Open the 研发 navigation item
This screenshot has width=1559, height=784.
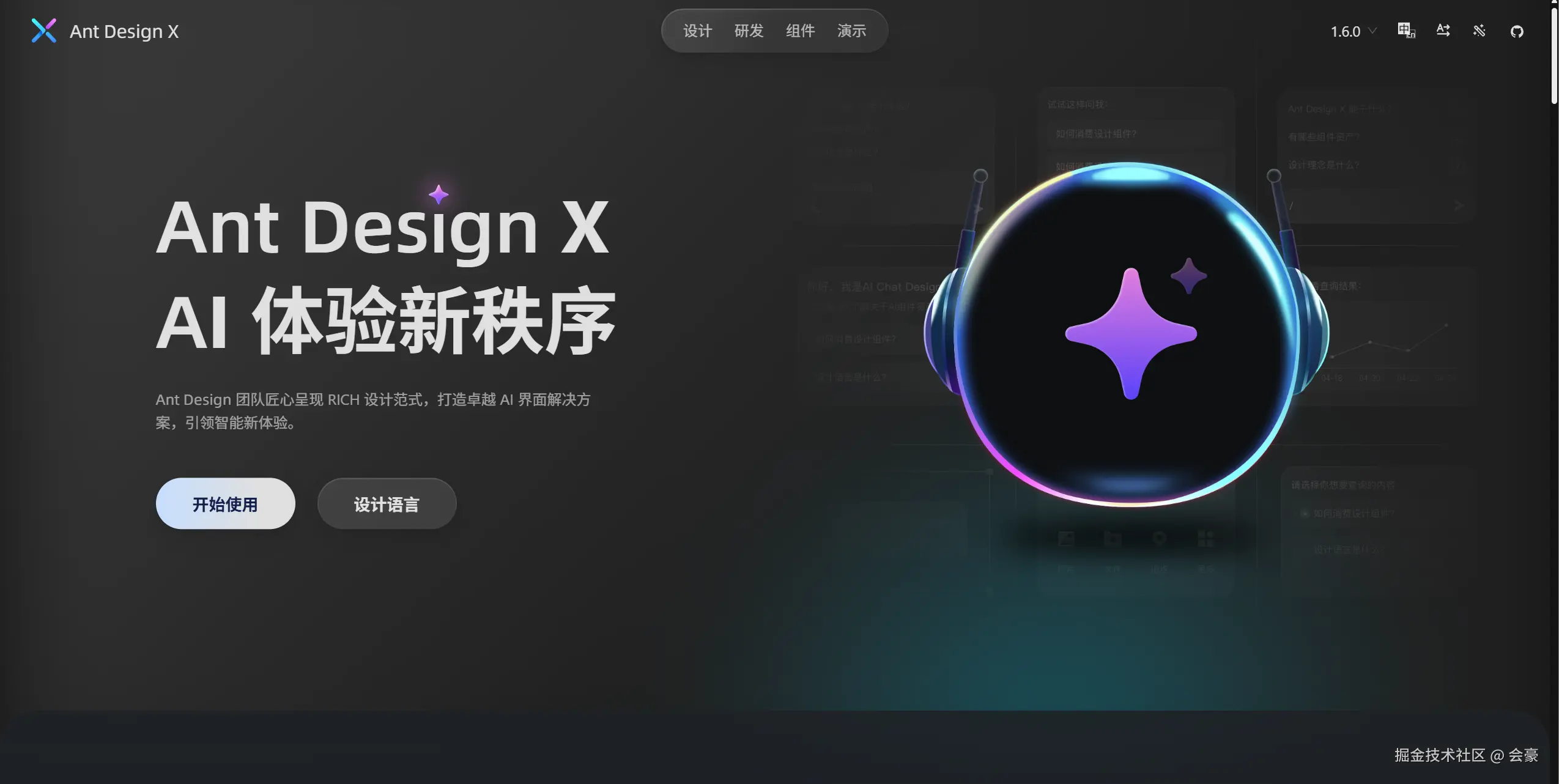click(x=749, y=31)
